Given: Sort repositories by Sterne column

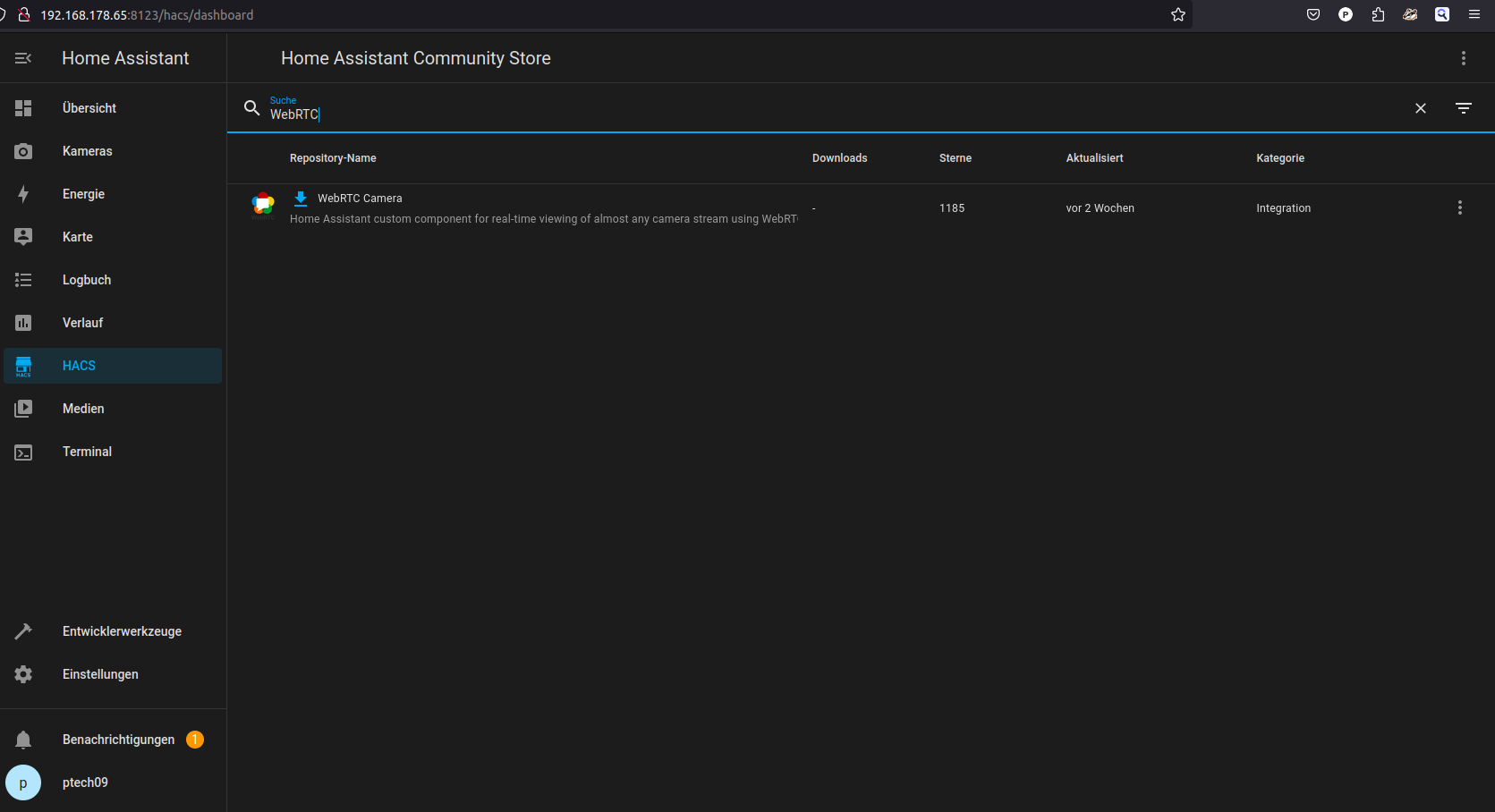Looking at the screenshot, I should coord(955,158).
